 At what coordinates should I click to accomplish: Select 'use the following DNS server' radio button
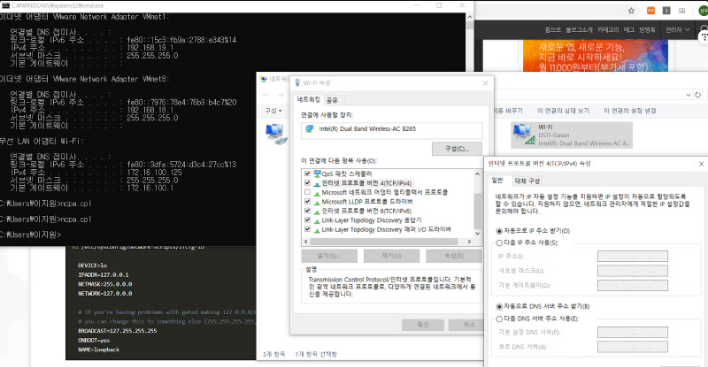tap(499, 319)
